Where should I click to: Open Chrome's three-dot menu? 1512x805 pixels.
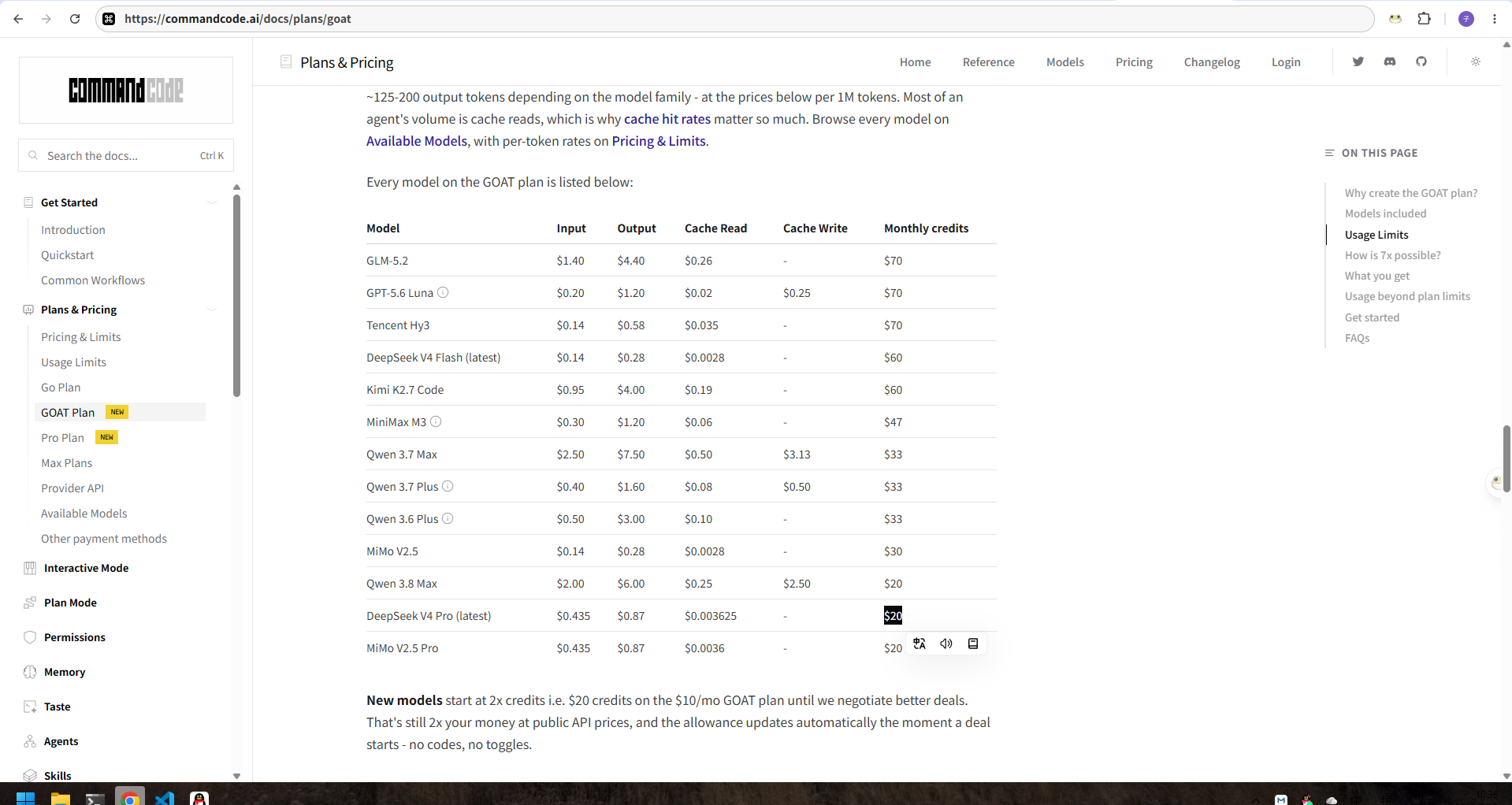pyautogui.click(x=1495, y=19)
